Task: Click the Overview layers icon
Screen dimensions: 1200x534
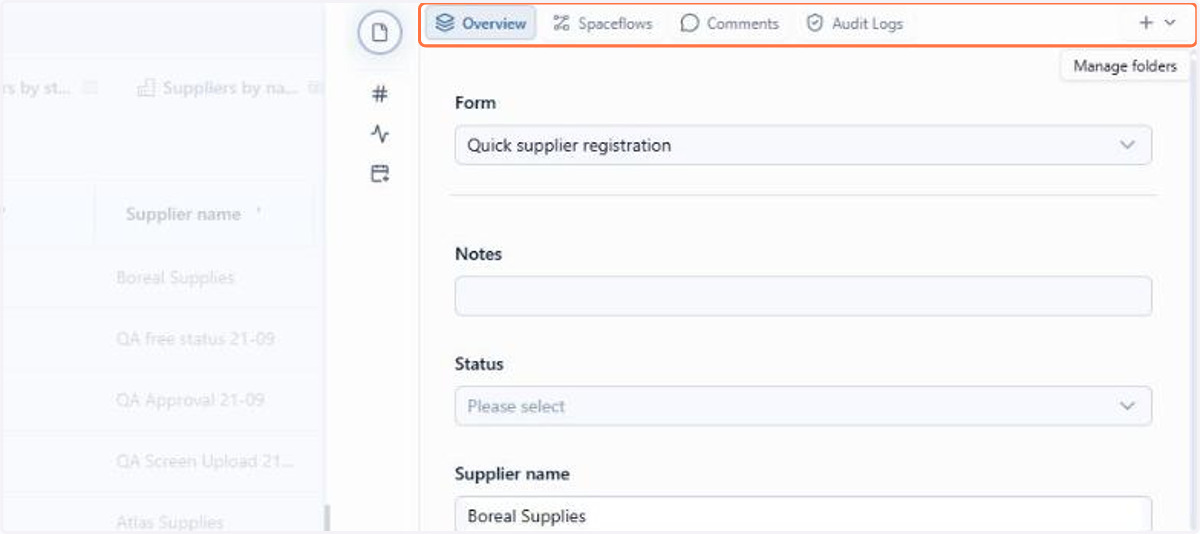Action: pos(445,23)
